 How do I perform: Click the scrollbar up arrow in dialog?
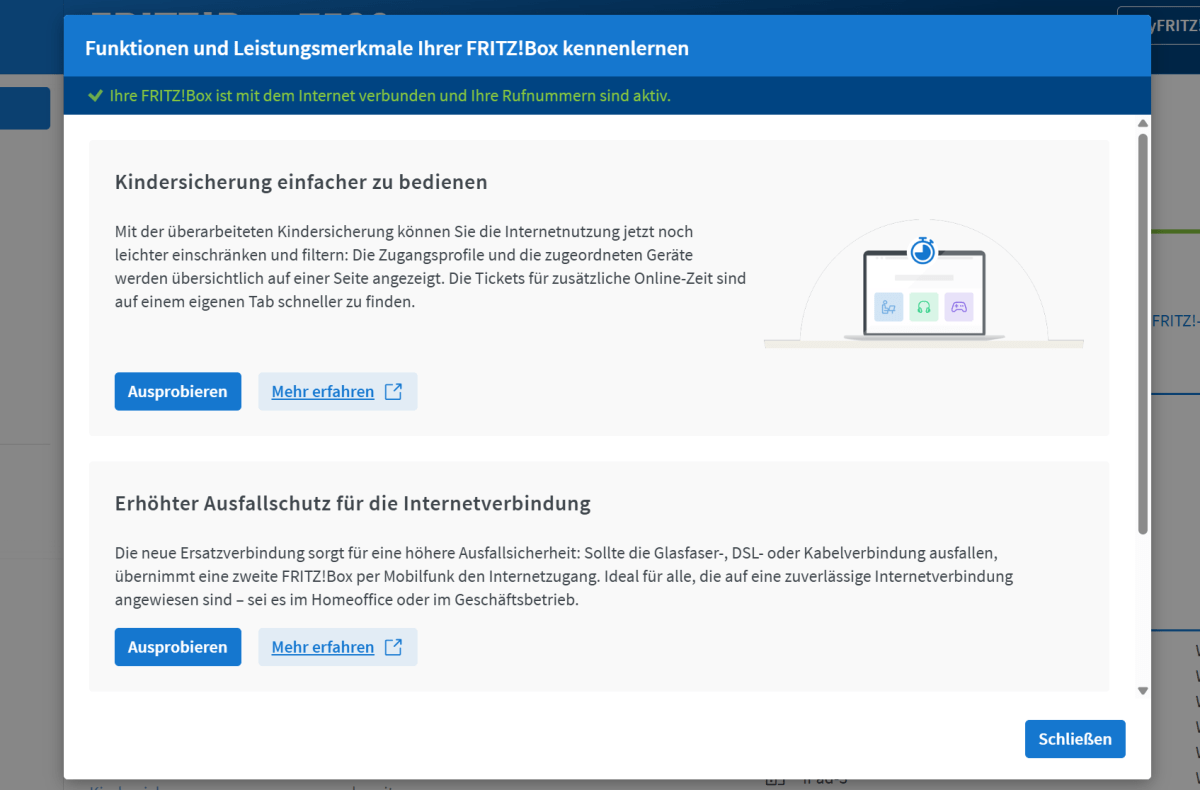click(1142, 124)
